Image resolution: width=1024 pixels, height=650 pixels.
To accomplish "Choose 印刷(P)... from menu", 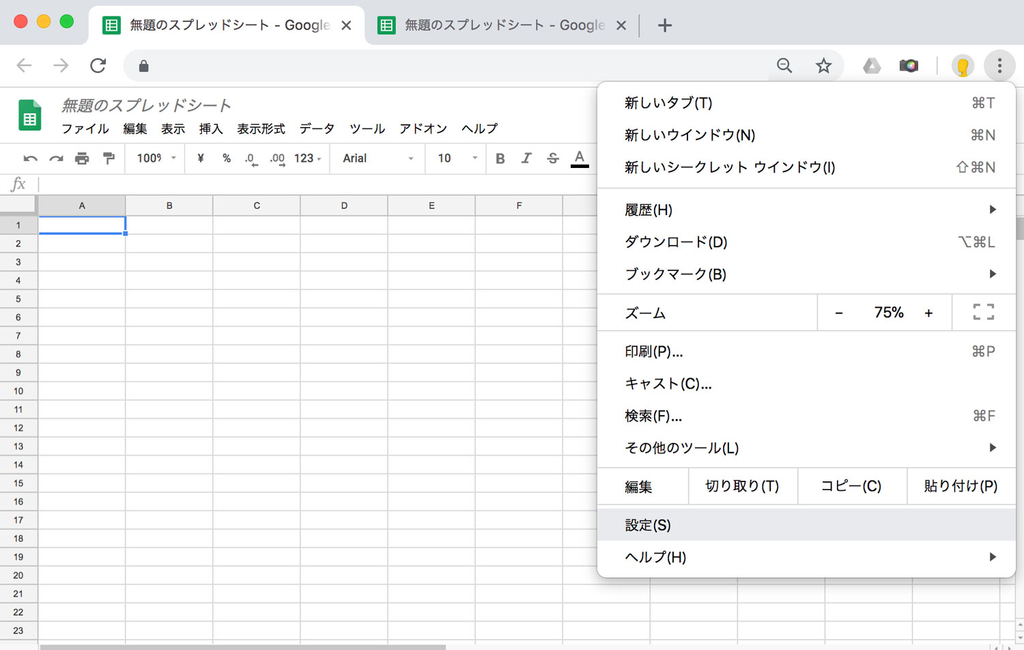I will pyautogui.click(x=807, y=351).
